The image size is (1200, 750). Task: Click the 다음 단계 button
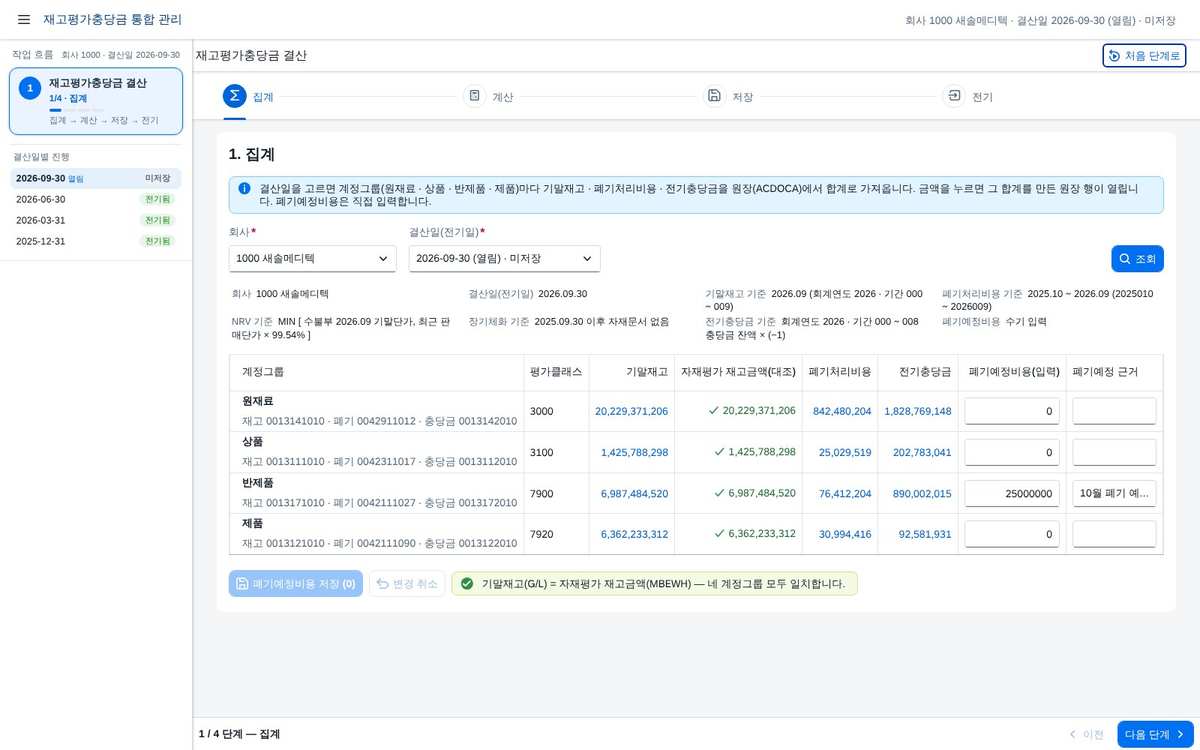(1155, 734)
